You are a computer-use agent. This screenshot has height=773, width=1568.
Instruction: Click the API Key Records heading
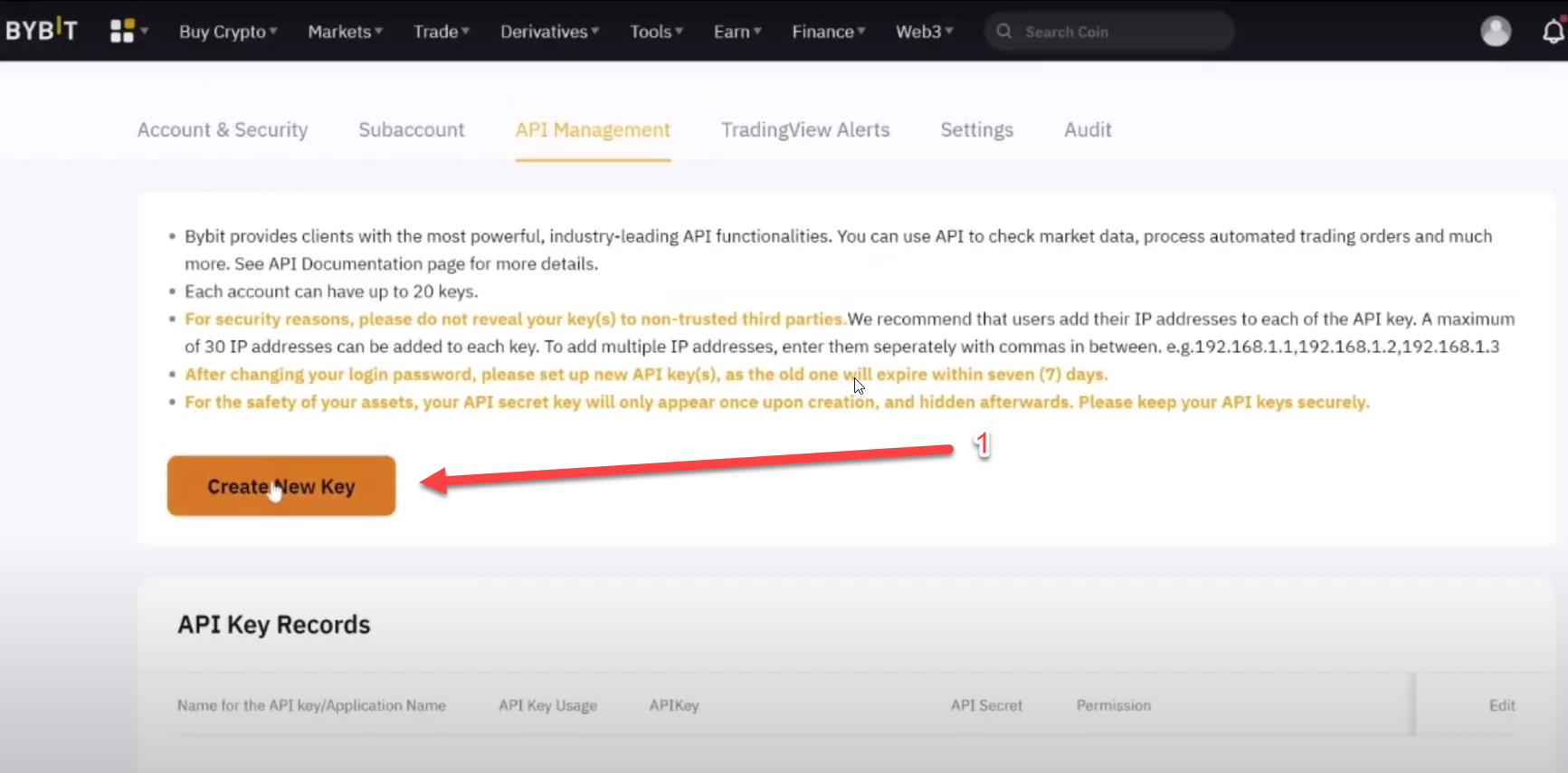click(274, 625)
